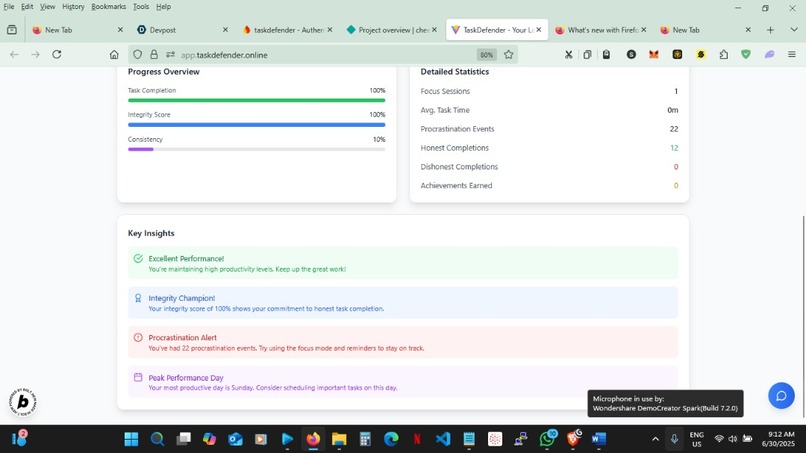Viewport: 806px width, 453px height.
Task: Click the Integrity Score progress bar
Action: point(257,124)
